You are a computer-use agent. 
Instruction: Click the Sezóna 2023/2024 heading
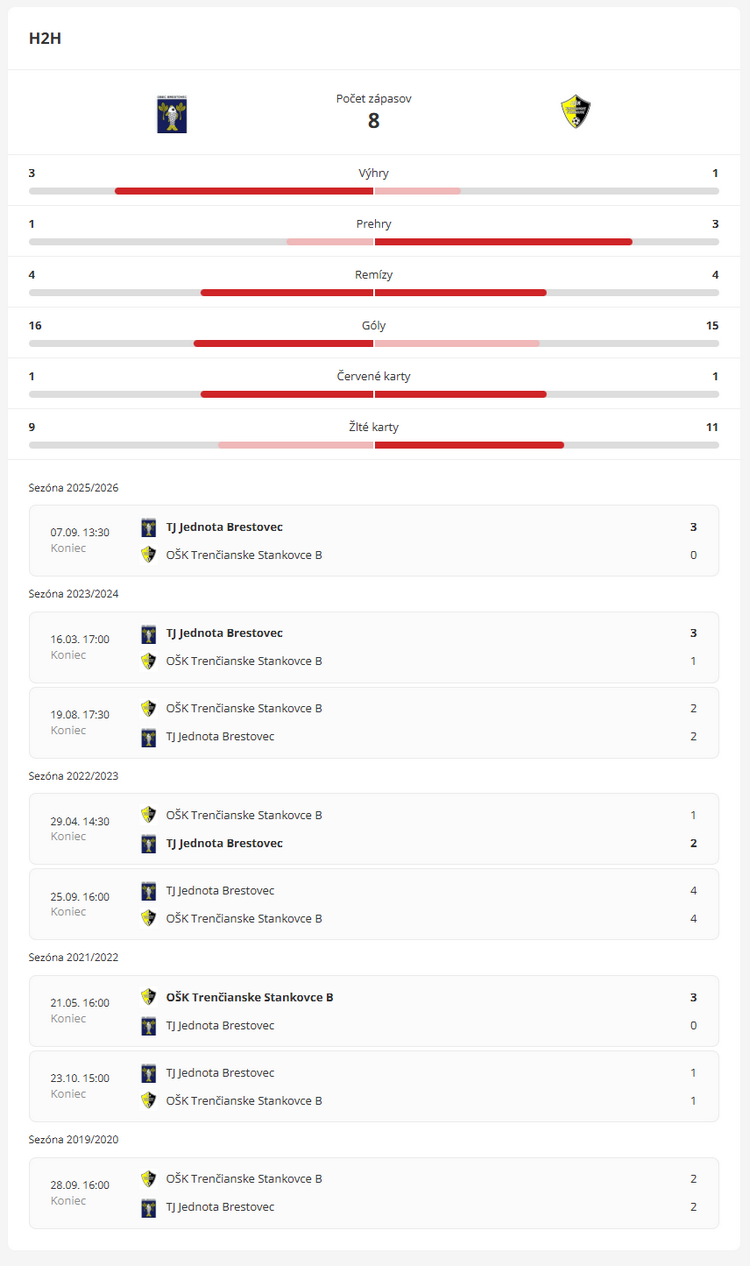[74, 594]
